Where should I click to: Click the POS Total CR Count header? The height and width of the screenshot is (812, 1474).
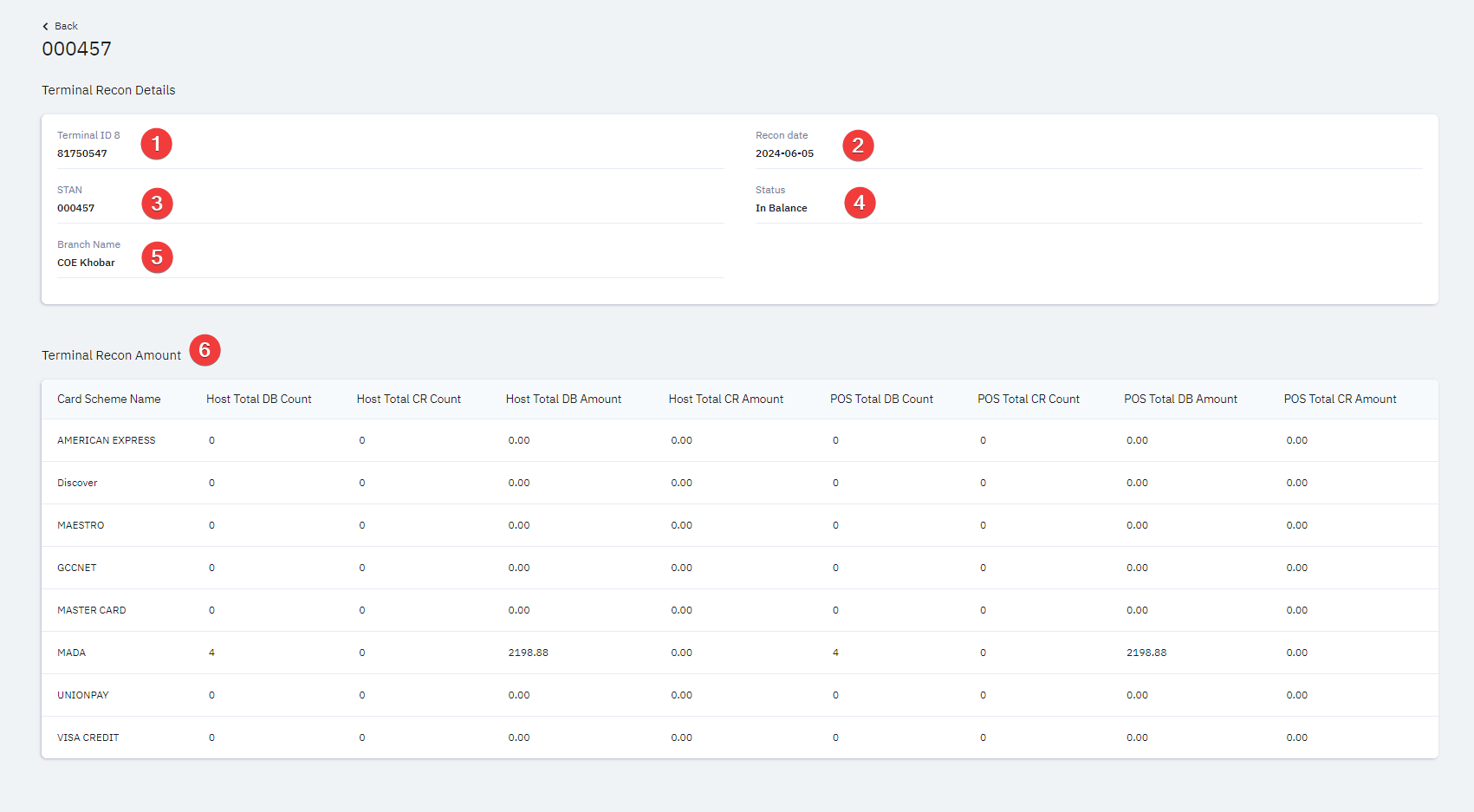(x=1029, y=400)
